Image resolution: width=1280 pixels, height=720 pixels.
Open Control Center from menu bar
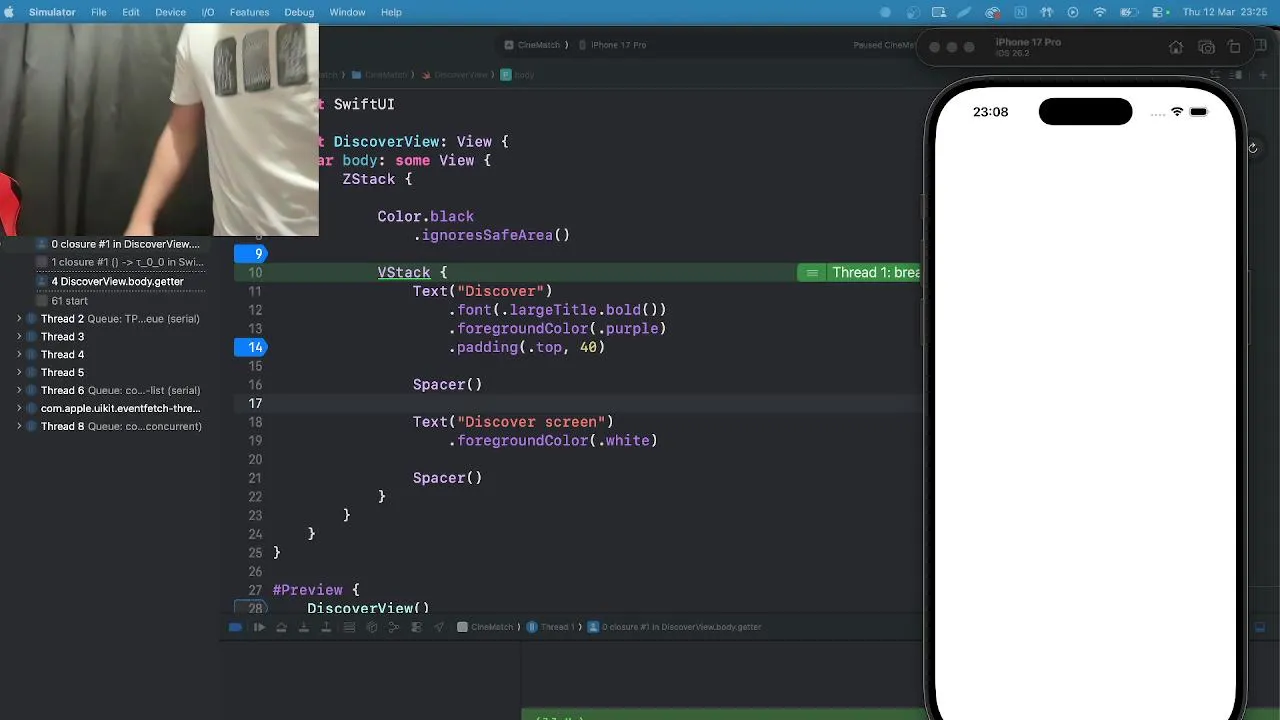(1160, 12)
